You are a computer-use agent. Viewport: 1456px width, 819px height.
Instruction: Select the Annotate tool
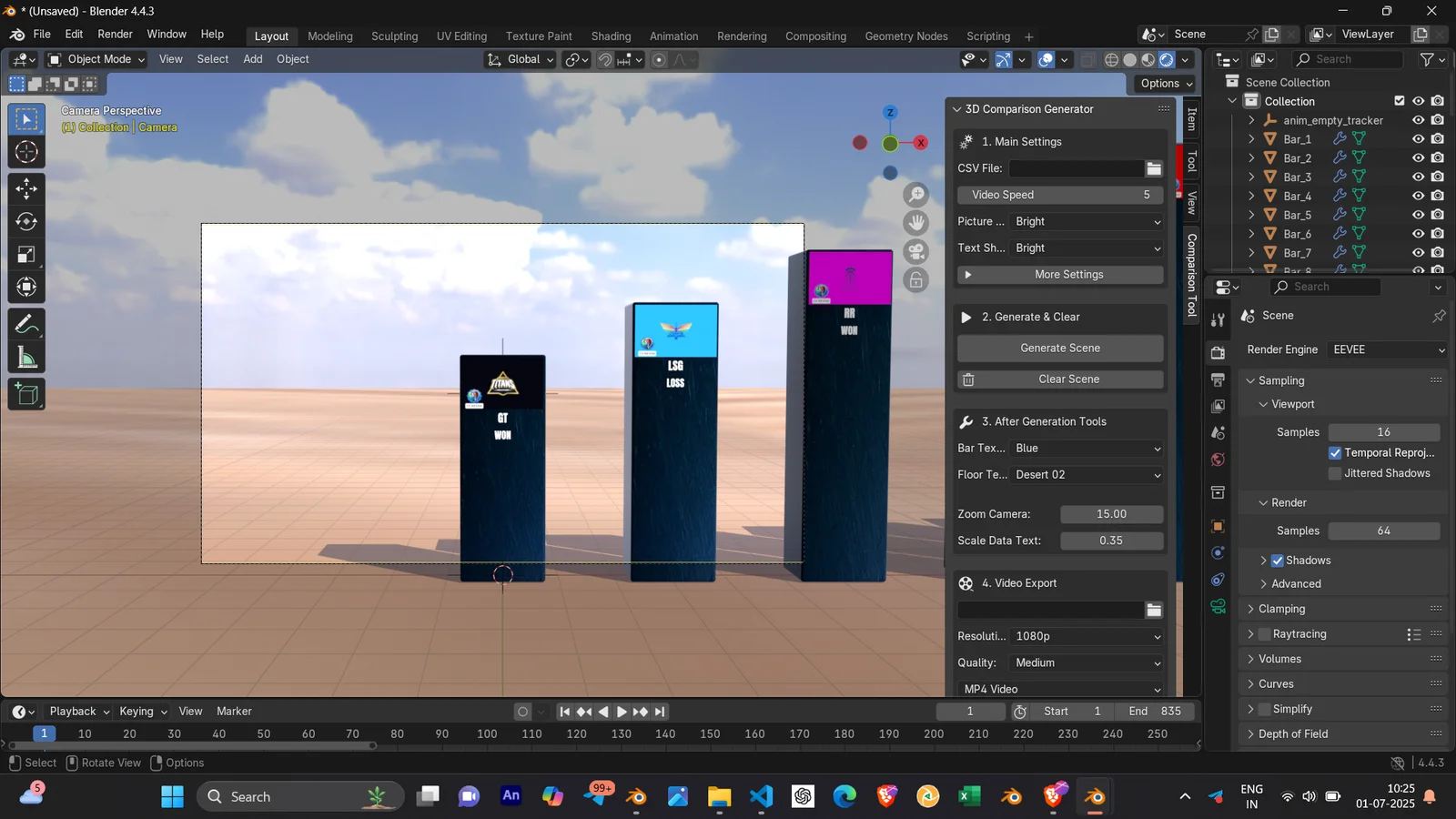26,325
